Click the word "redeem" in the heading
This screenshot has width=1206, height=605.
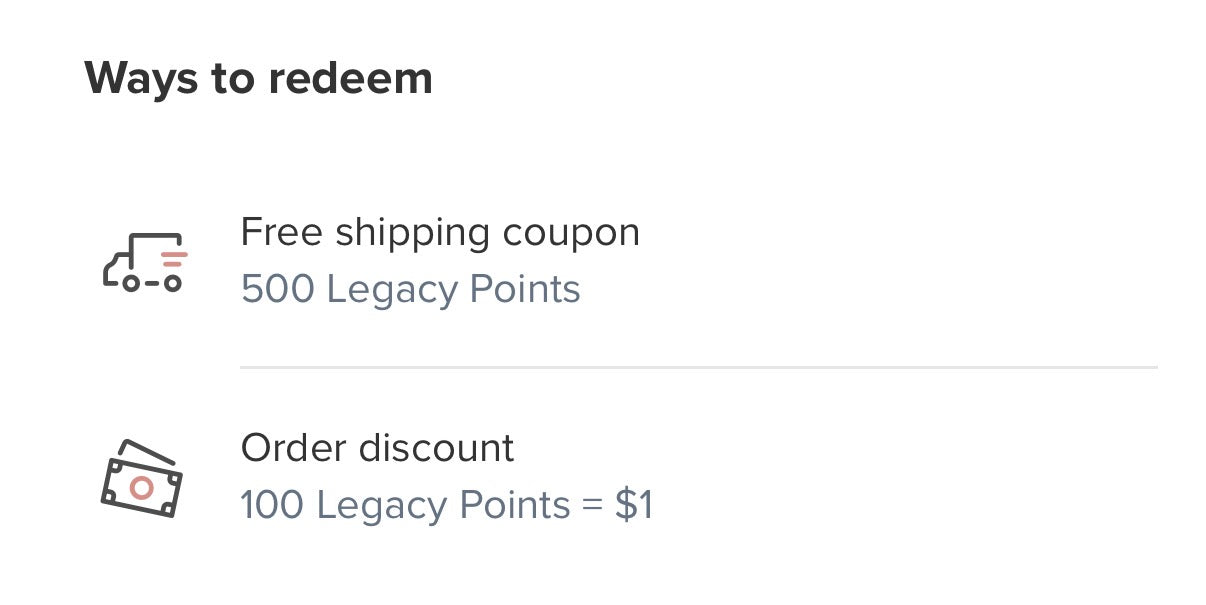[348, 78]
